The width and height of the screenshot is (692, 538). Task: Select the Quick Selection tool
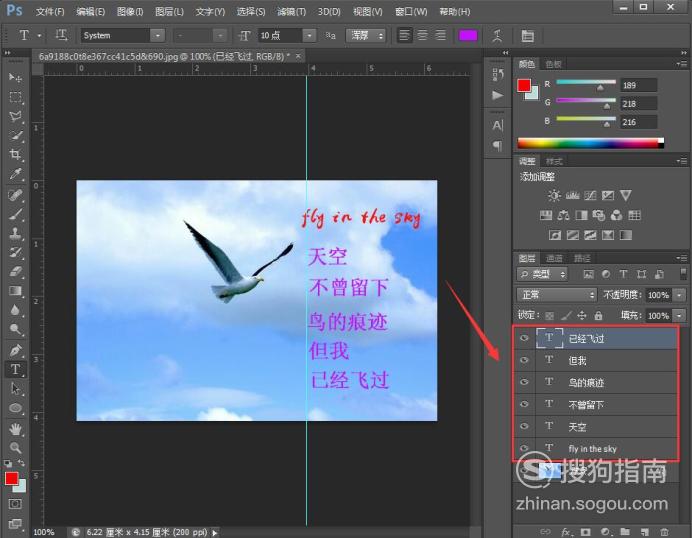(x=15, y=135)
